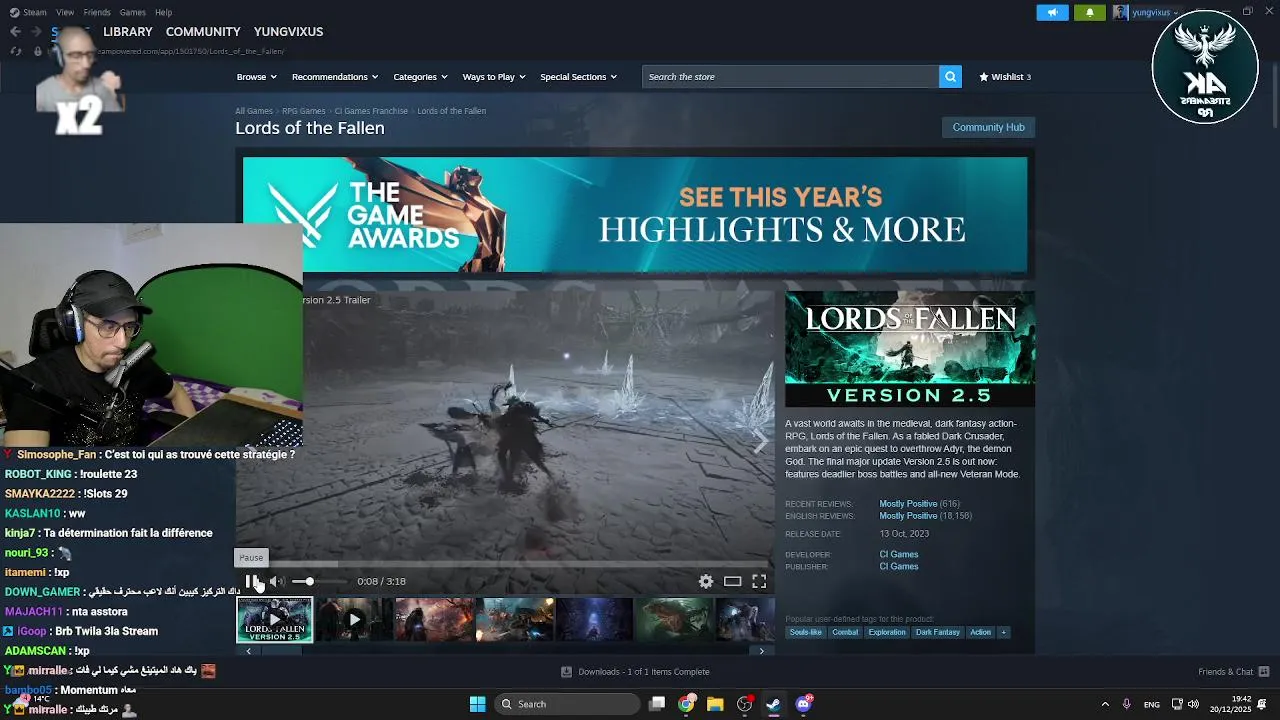Select the Dark Fantasy tag
This screenshot has height=720, width=1280.
pos(937,632)
